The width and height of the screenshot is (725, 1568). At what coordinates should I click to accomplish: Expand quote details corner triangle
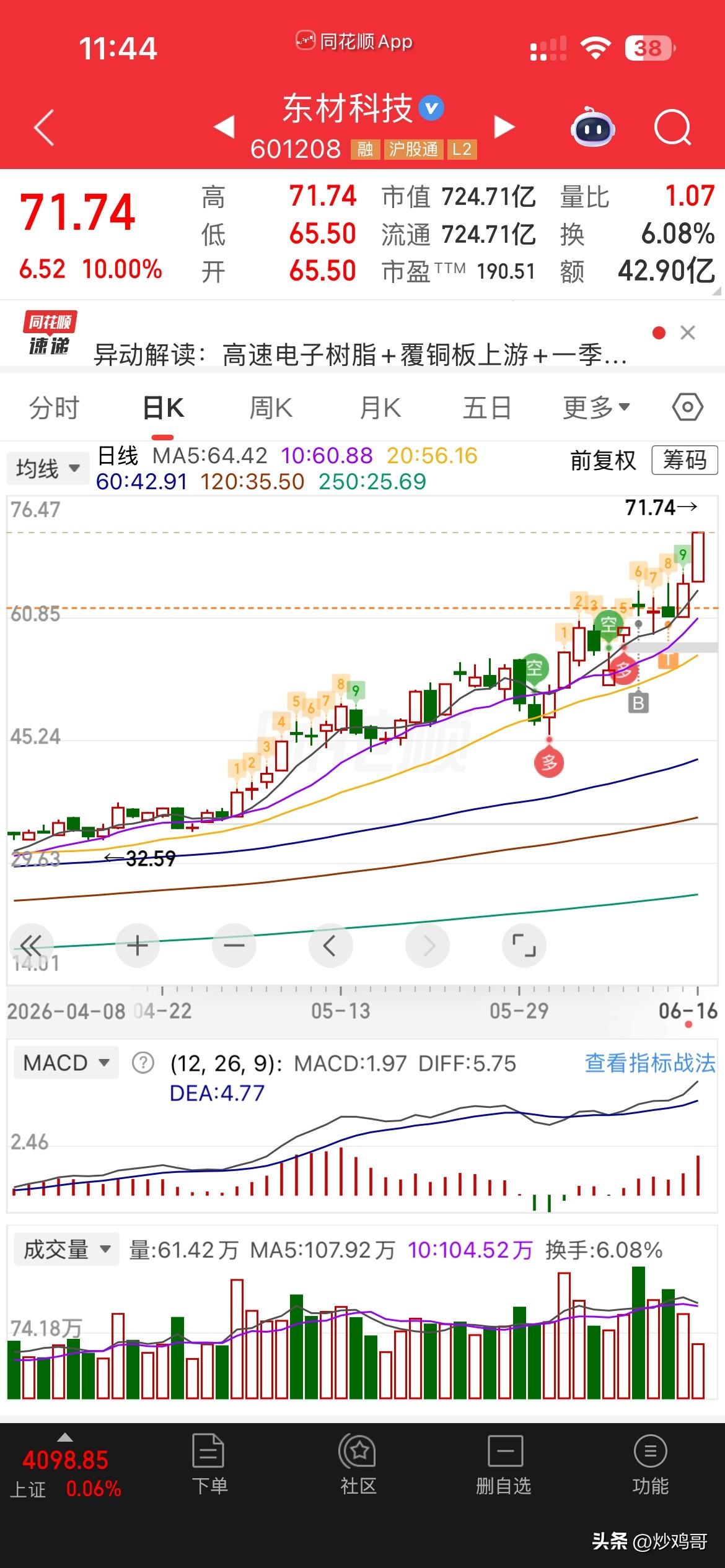(717, 291)
